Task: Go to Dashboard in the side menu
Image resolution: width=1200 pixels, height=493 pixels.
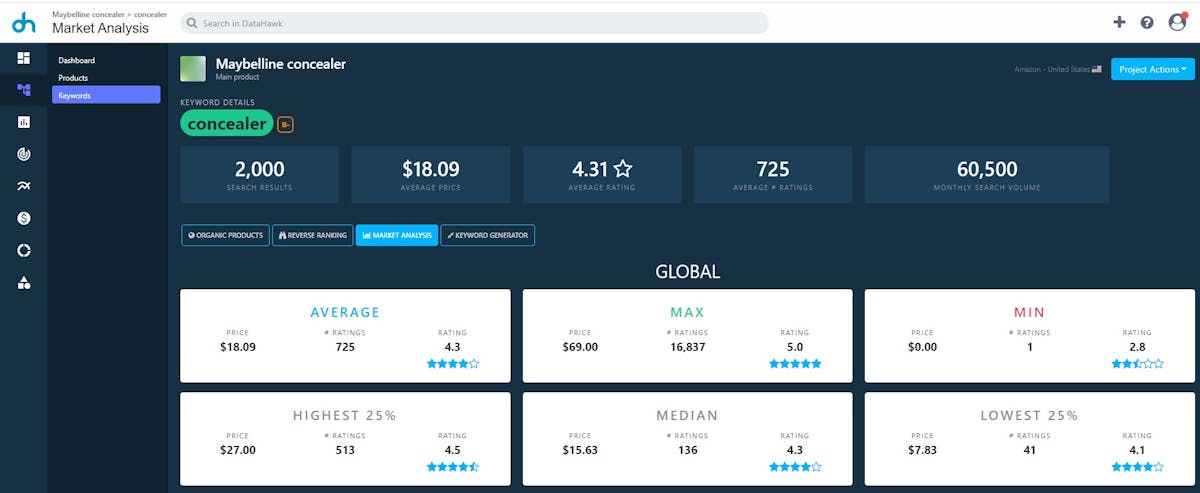Action: point(77,60)
